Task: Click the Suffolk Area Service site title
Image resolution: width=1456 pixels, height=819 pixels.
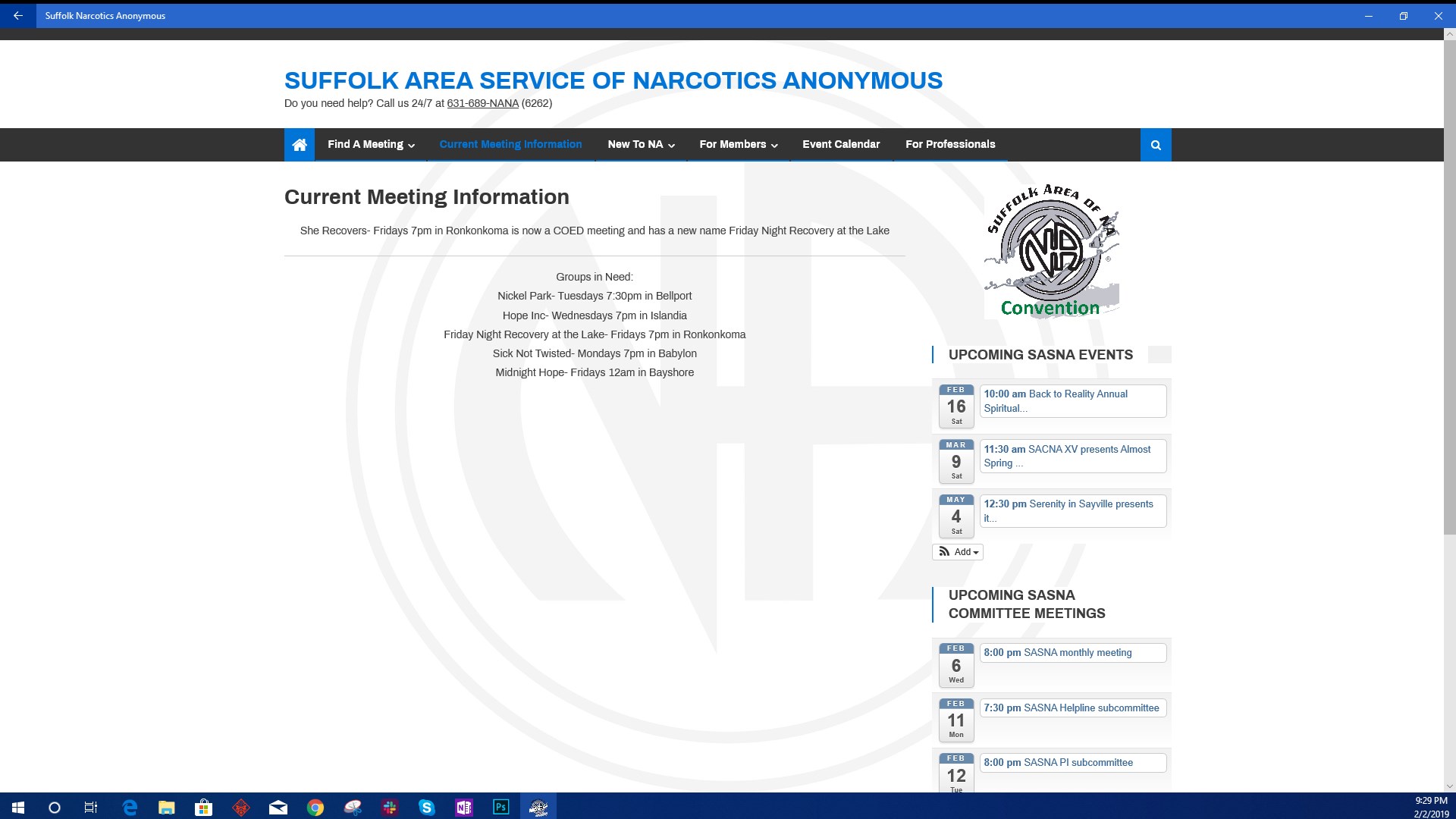Action: [x=613, y=80]
